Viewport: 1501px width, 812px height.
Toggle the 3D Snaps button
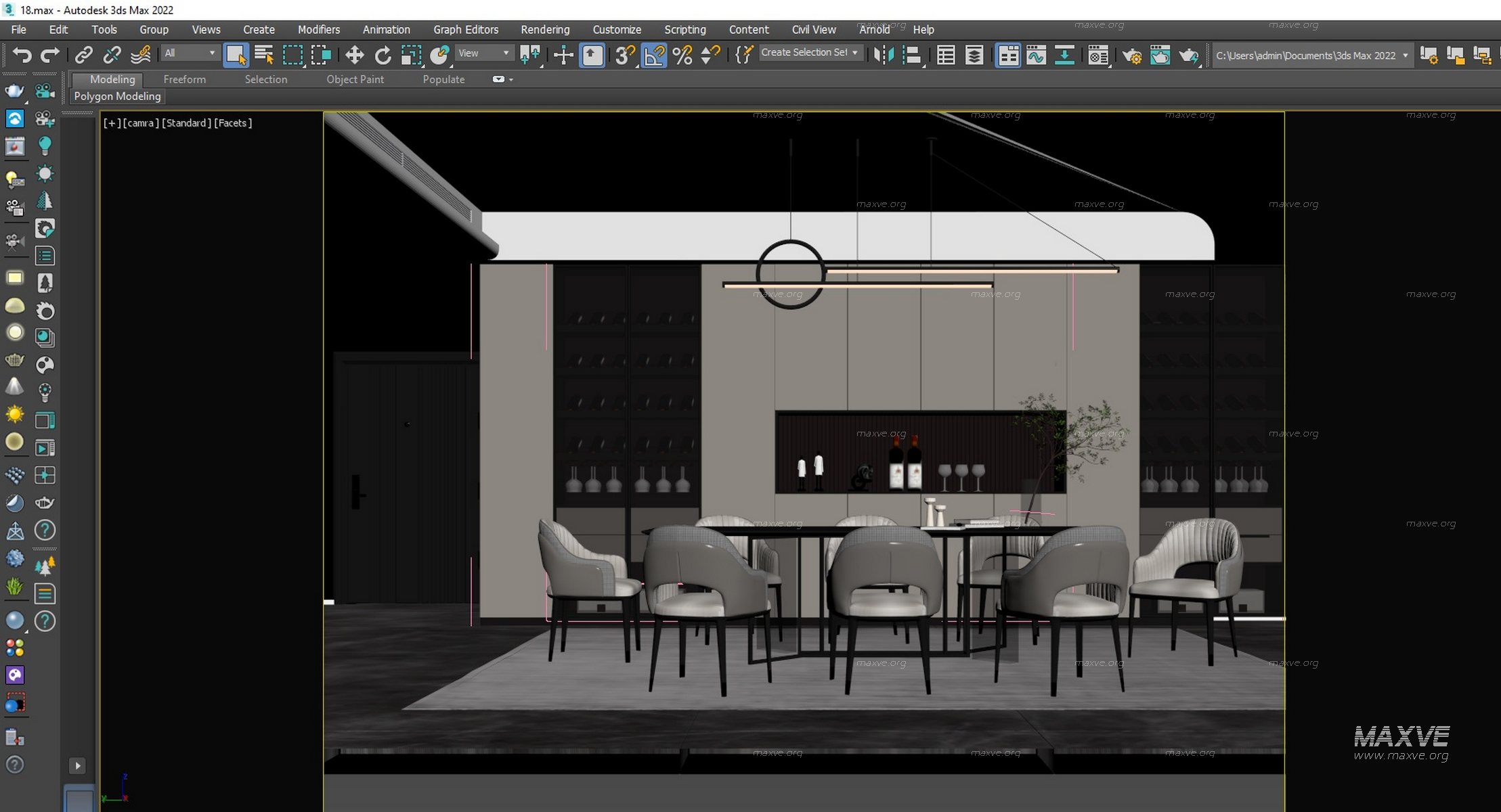(x=625, y=55)
